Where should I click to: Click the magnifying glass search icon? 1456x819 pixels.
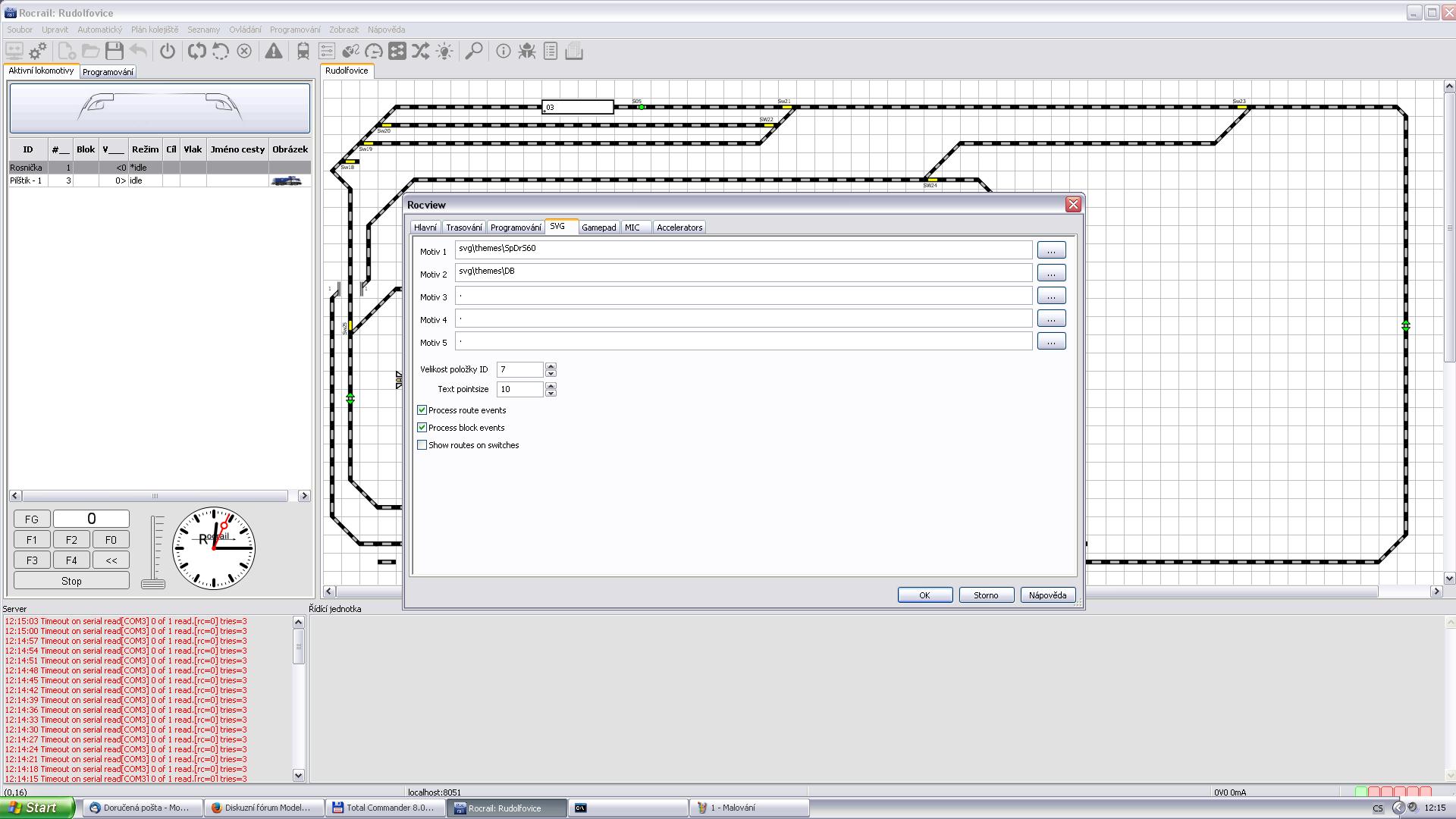[x=474, y=52]
